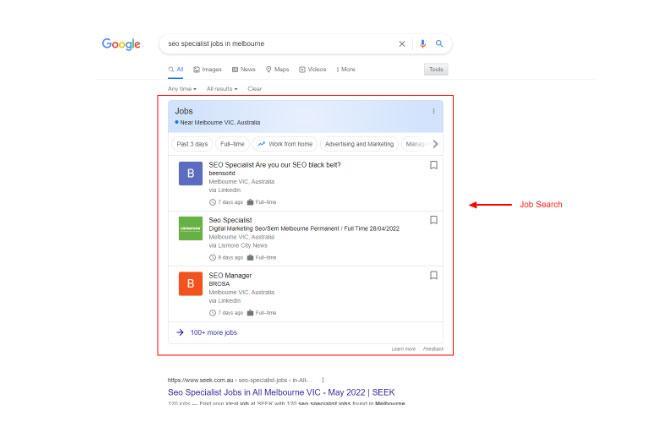The height and width of the screenshot is (435, 665).
Task: Click the Near Melbourne VIC location text
Action: (218, 123)
